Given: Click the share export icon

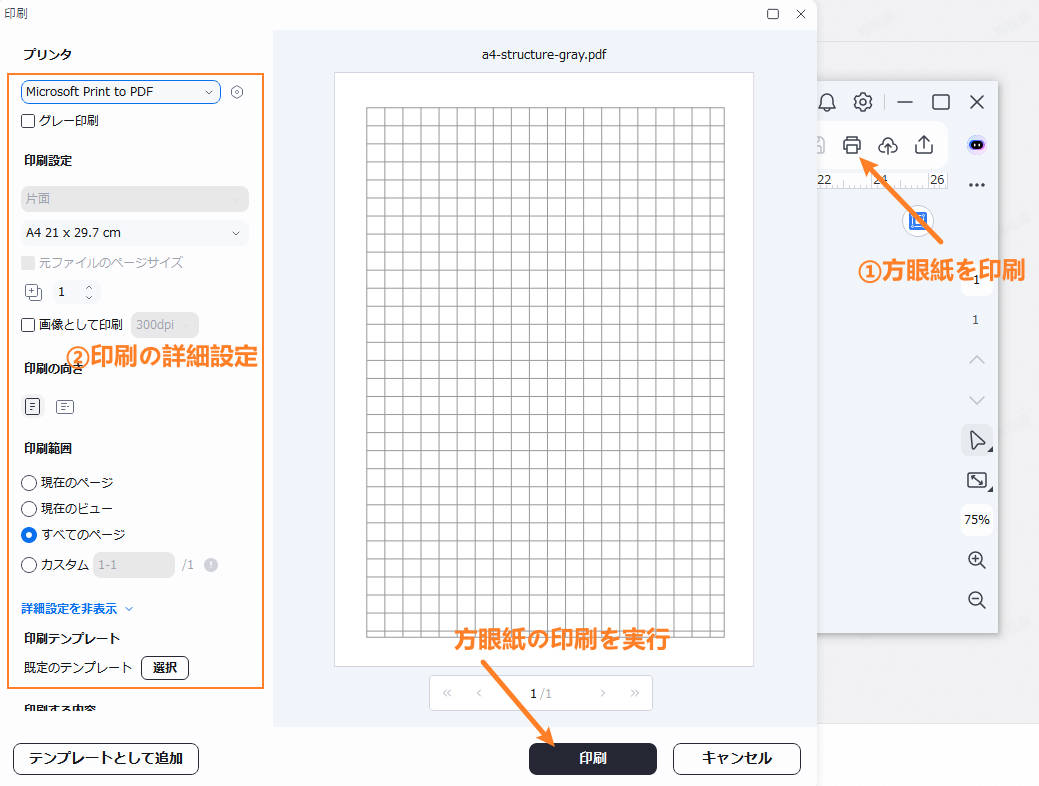Looking at the screenshot, I should click(x=924, y=145).
